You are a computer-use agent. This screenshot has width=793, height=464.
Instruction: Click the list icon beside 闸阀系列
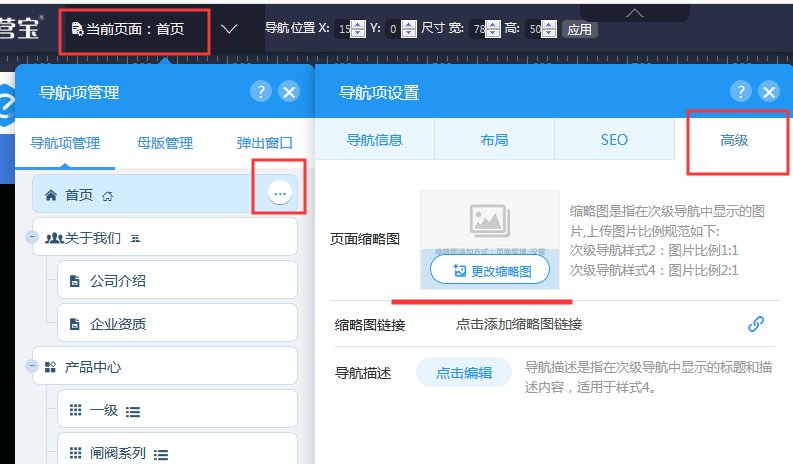(161, 455)
